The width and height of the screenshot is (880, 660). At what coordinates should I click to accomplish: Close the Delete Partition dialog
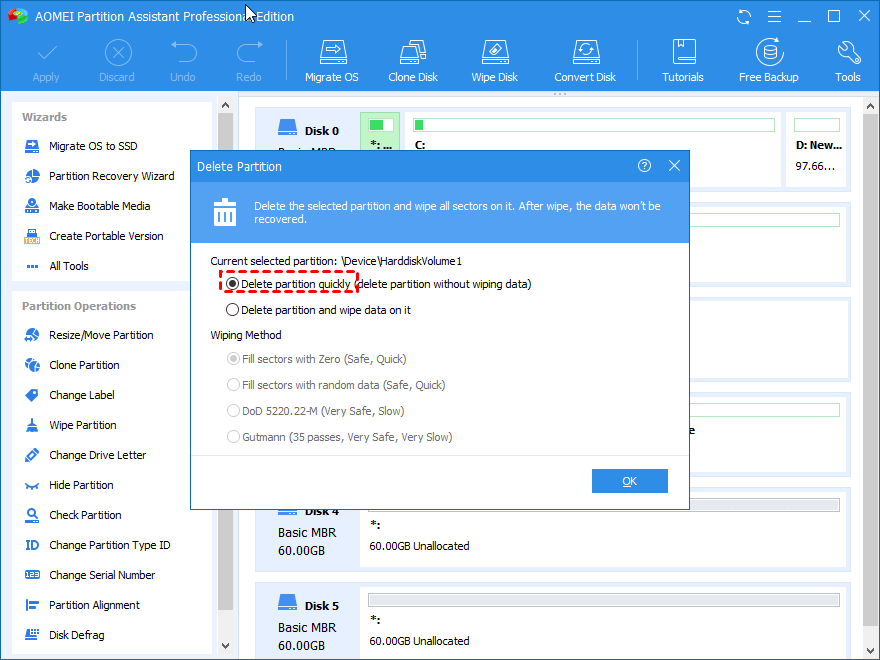675,166
